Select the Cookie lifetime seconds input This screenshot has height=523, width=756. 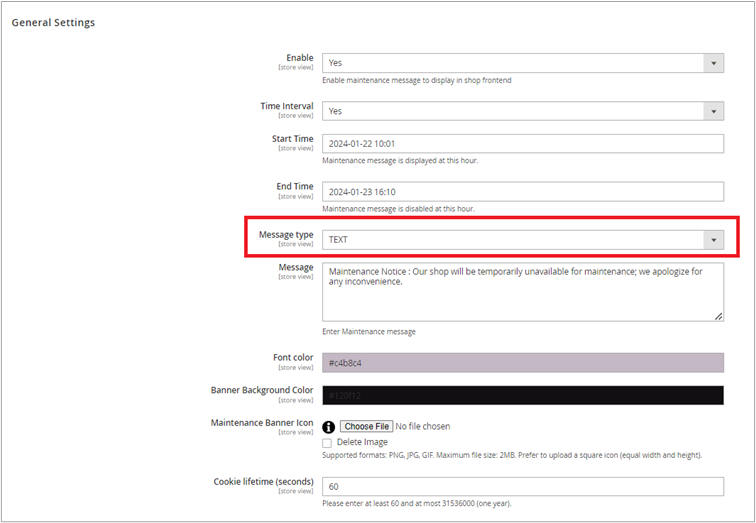(522, 486)
